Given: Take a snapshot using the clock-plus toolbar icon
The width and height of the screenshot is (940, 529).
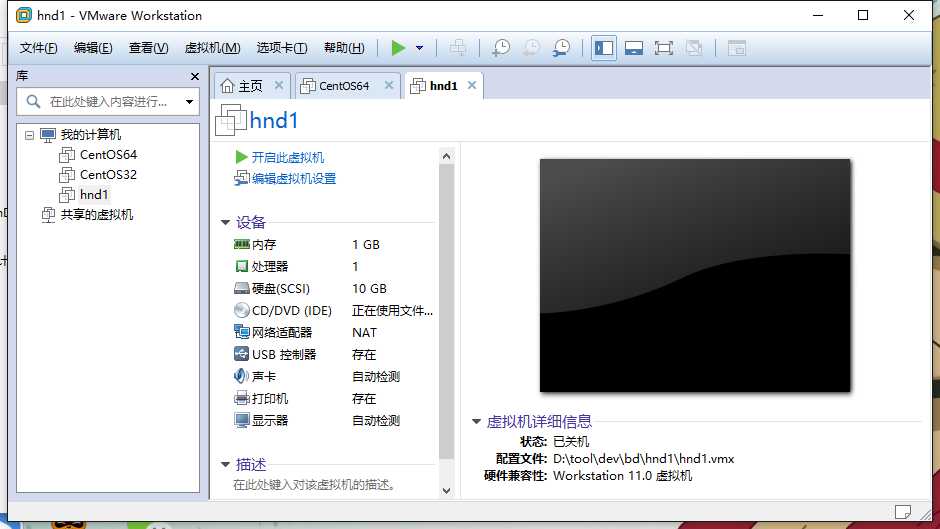Looking at the screenshot, I should click(x=501, y=48).
